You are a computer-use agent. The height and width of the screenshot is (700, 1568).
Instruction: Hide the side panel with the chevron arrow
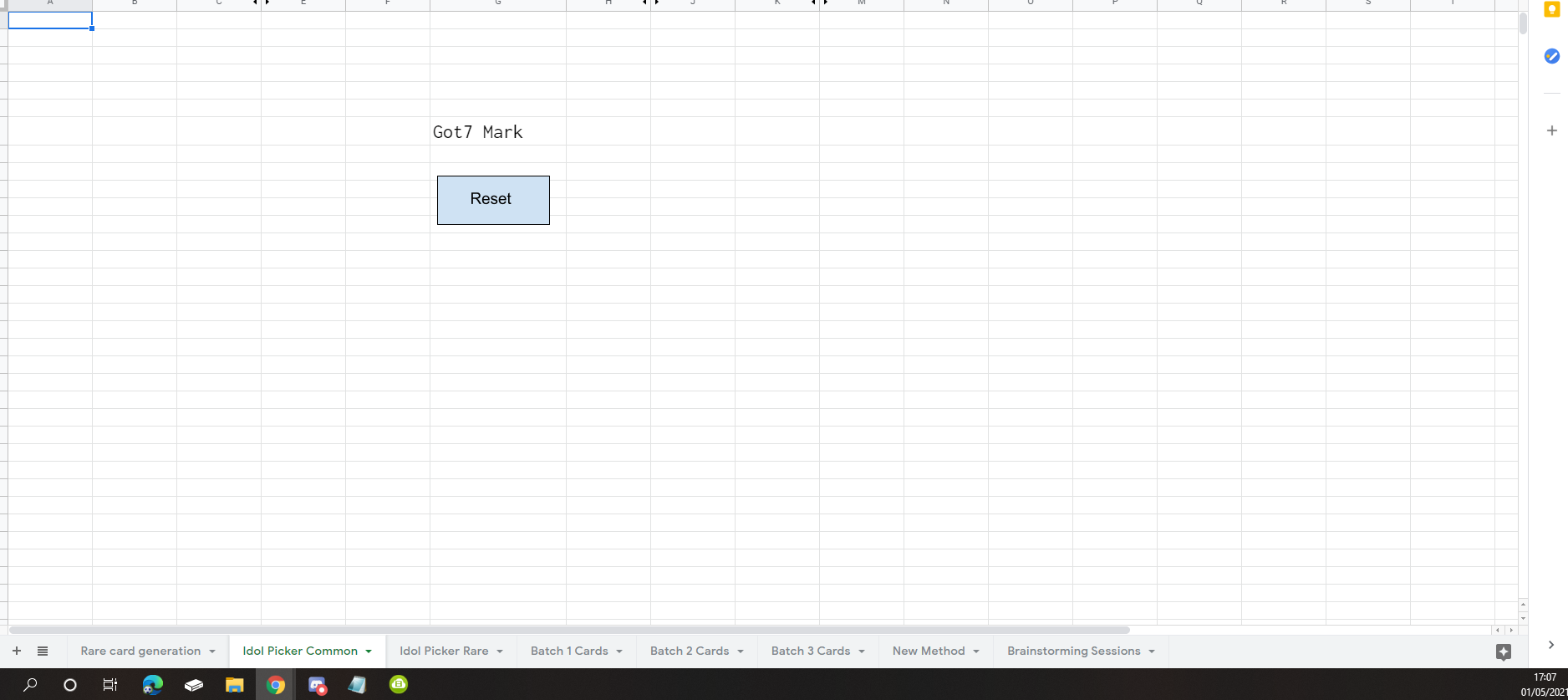1551,645
